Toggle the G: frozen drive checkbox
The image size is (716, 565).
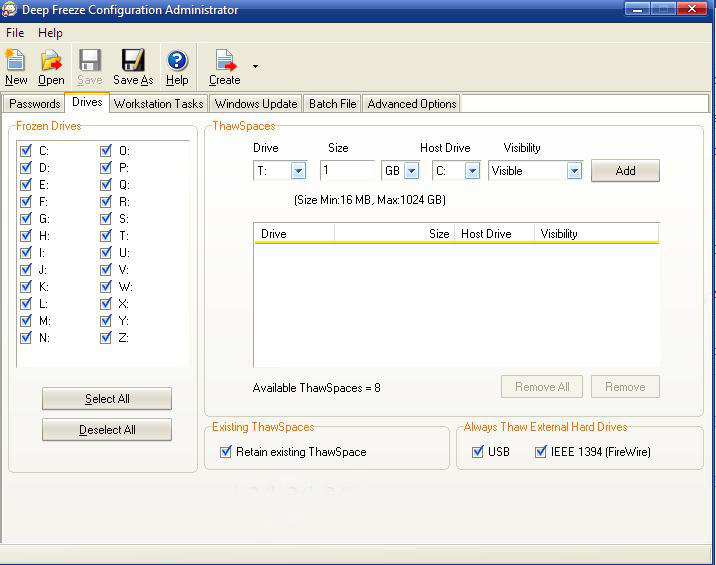coord(26,218)
